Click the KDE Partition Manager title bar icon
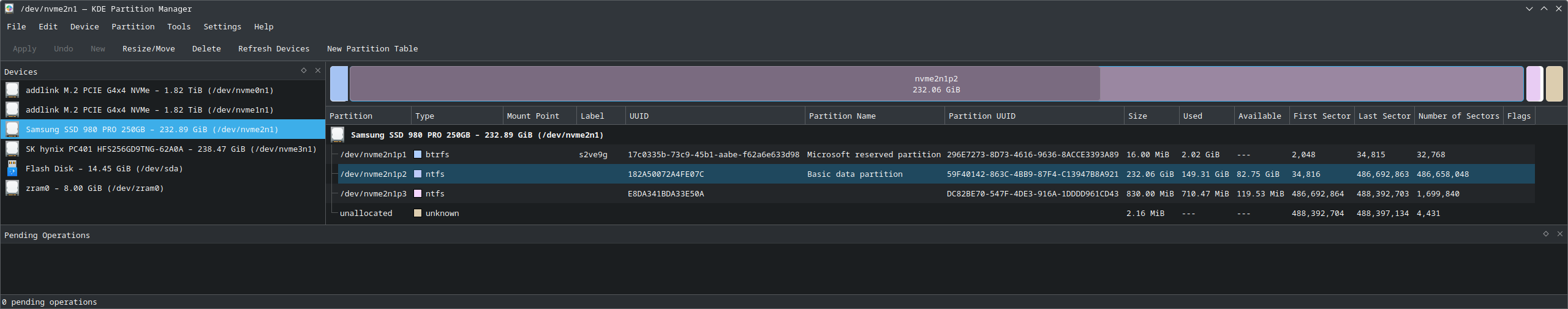 pos(9,9)
